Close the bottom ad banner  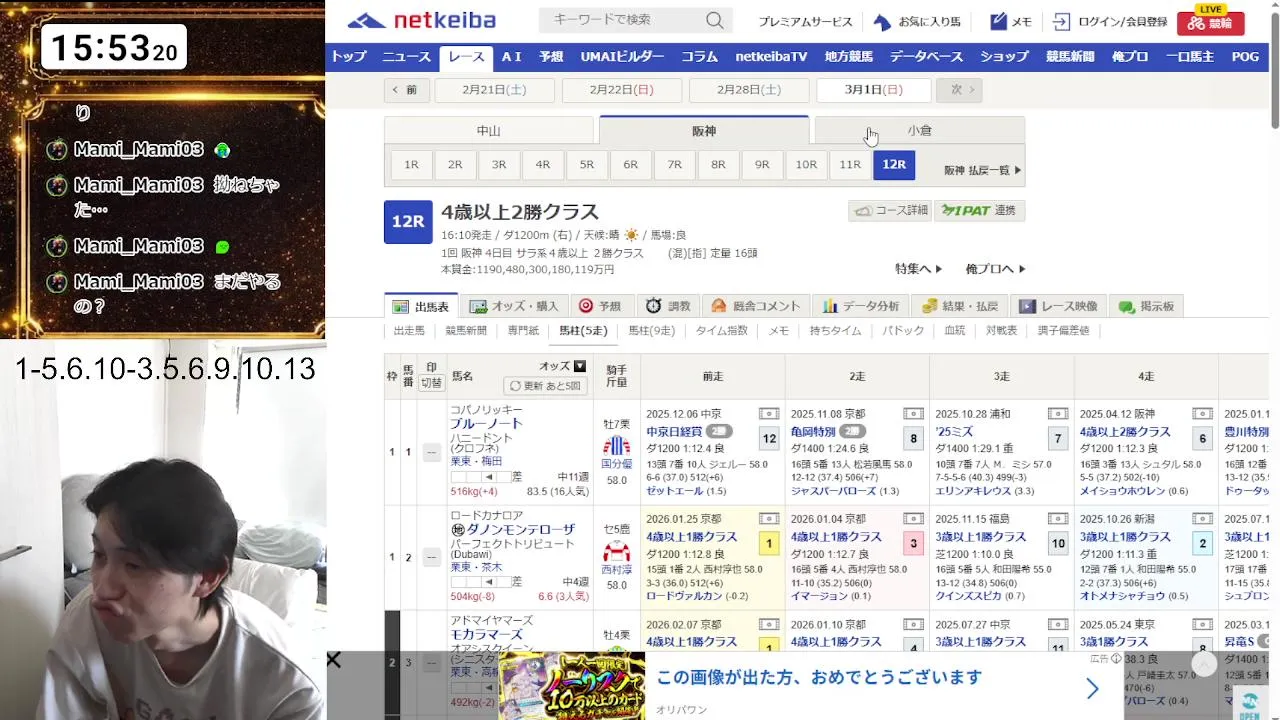(x=334, y=660)
